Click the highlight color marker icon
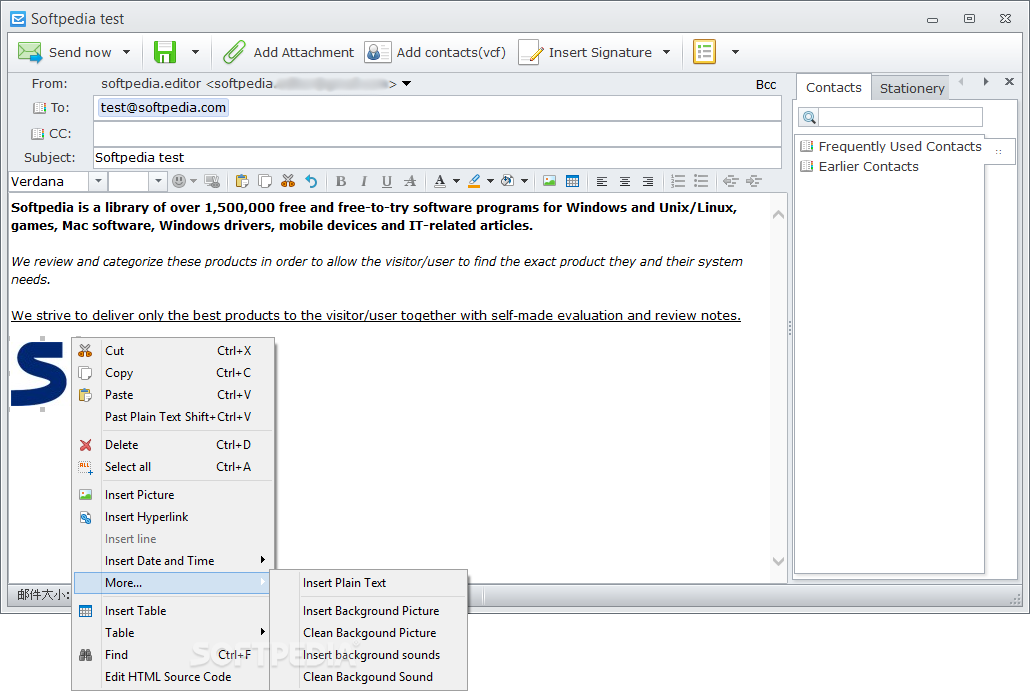 click(474, 181)
